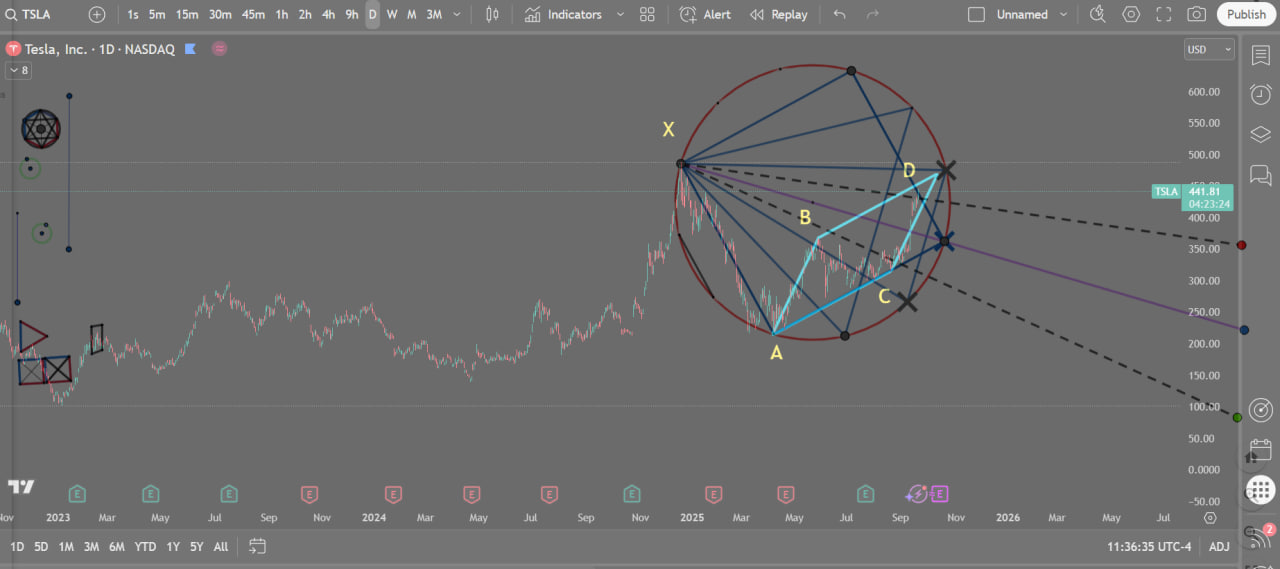Enter fullscreen mode
Viewport: 1280px width, 569px height.
tap(1163, 14)
